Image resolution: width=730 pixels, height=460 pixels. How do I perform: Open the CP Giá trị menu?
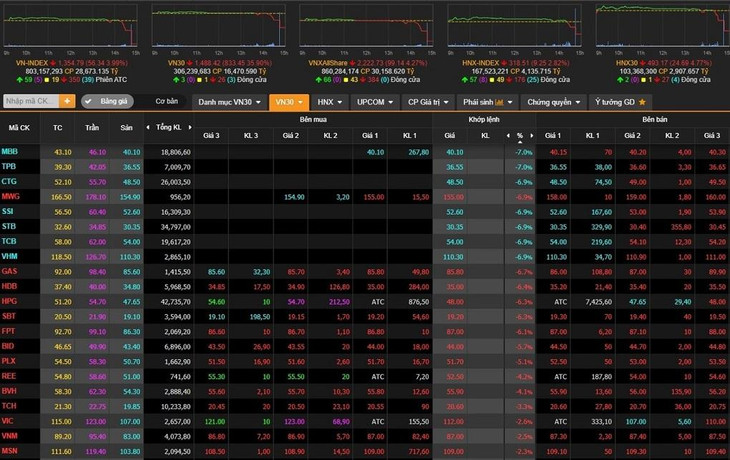point(428,101)
